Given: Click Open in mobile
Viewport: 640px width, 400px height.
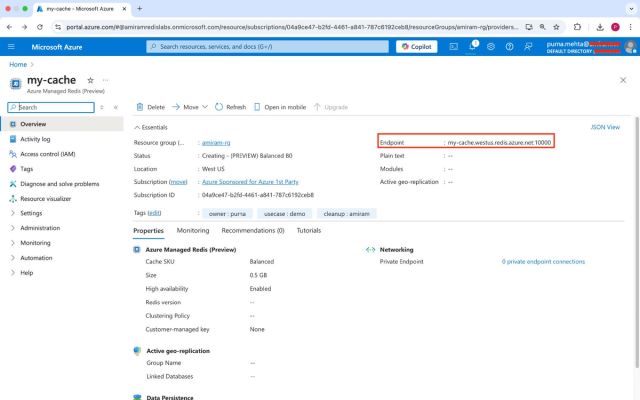Looking at the screenshot, I should pyautogui.click(x=280, y=107).
